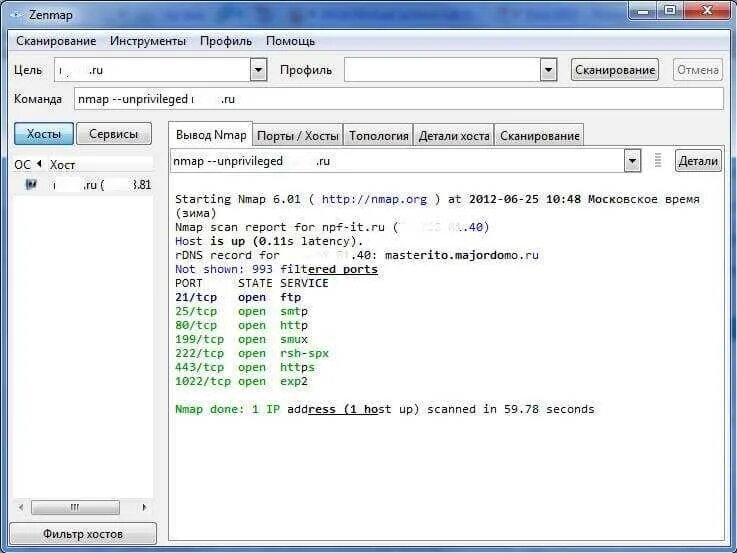Start scan with the Сканирование button
The image size is (737, 553).
coord(615,70)
